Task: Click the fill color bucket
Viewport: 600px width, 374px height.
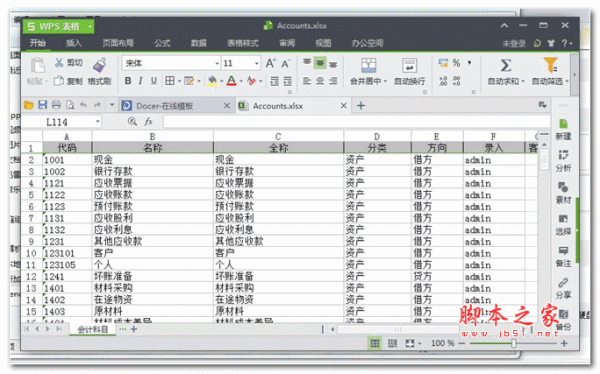Action: [x=212, y=81]
